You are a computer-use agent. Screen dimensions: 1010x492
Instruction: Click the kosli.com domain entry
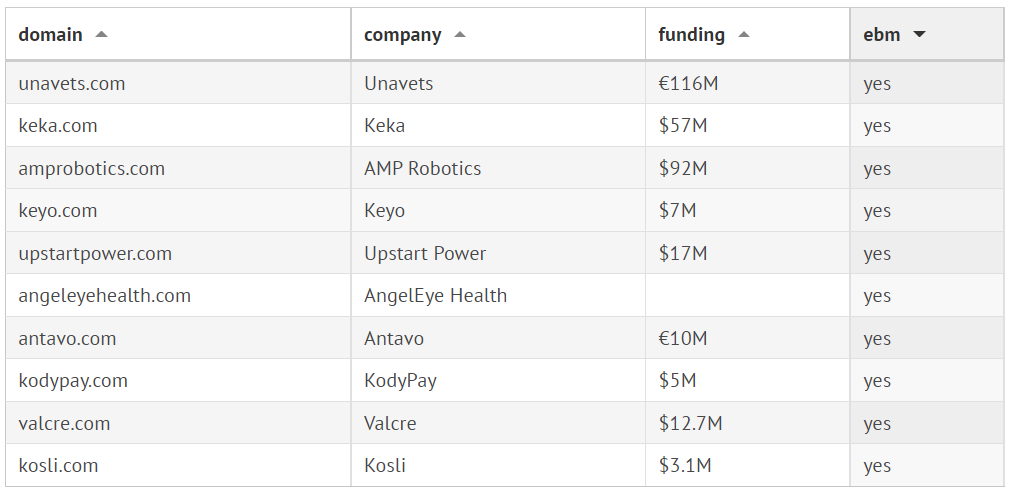[x=58, y=466]
